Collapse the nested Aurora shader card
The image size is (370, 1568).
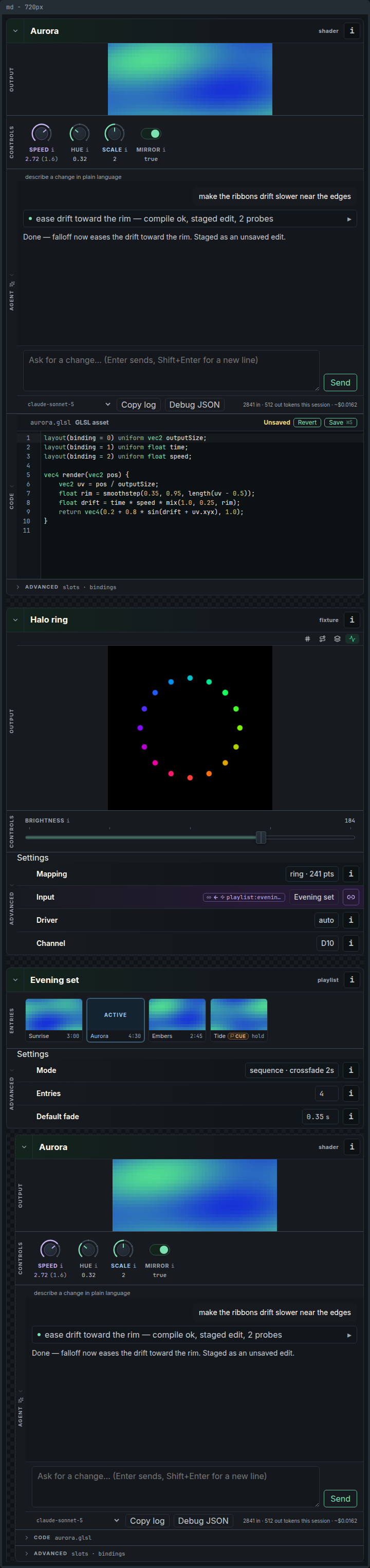coord(24,1147)
